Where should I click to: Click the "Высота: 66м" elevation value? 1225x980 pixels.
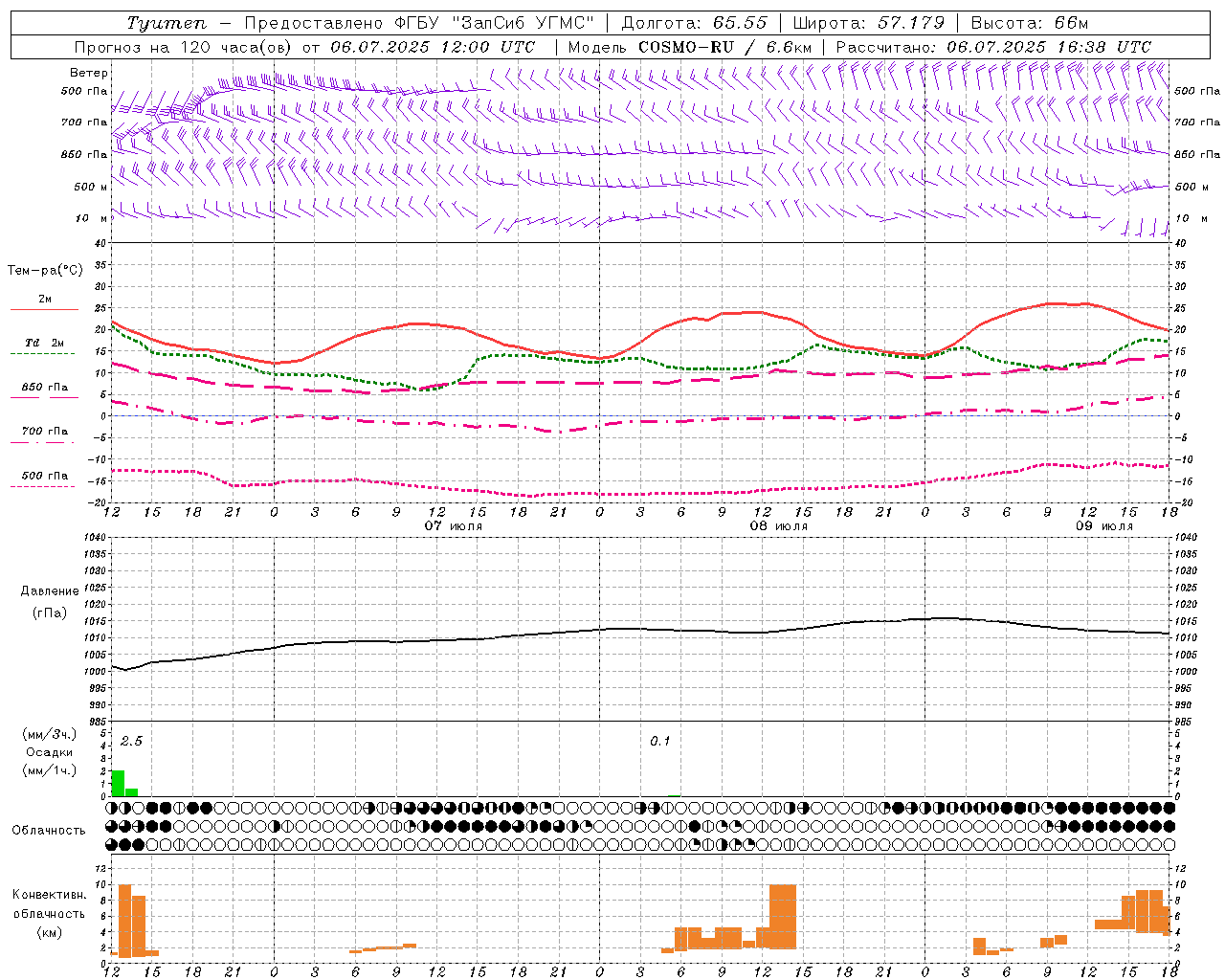[x=1030, y=23]
